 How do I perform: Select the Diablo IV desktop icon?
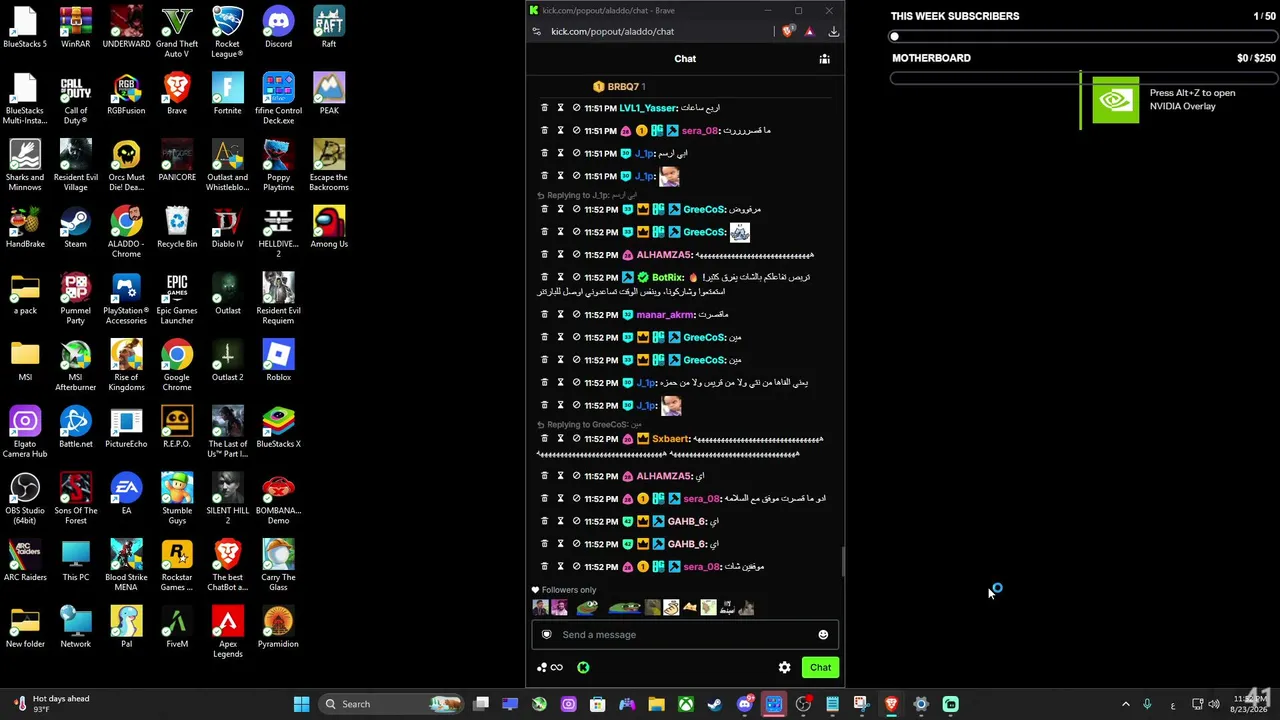click(x=228, y=227)
